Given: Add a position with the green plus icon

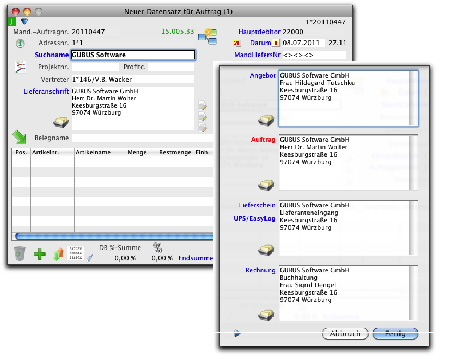Looking at the screenshot, I should 40,254.
